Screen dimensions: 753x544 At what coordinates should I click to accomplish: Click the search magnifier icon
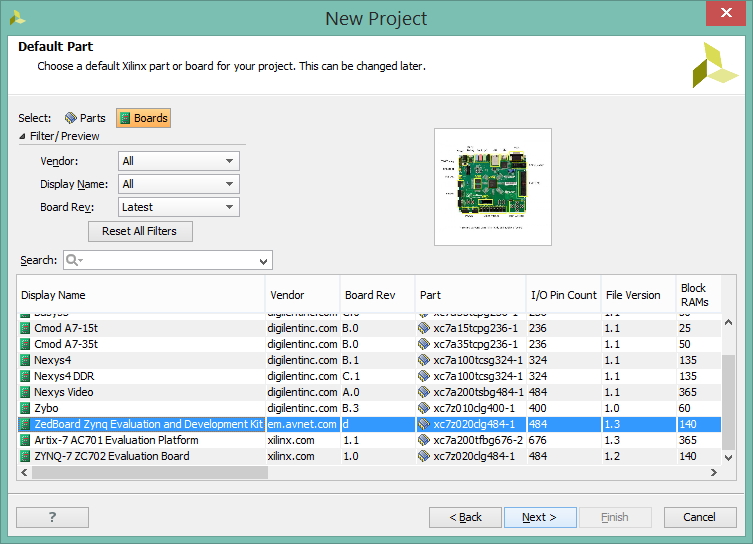click(74, 260)
